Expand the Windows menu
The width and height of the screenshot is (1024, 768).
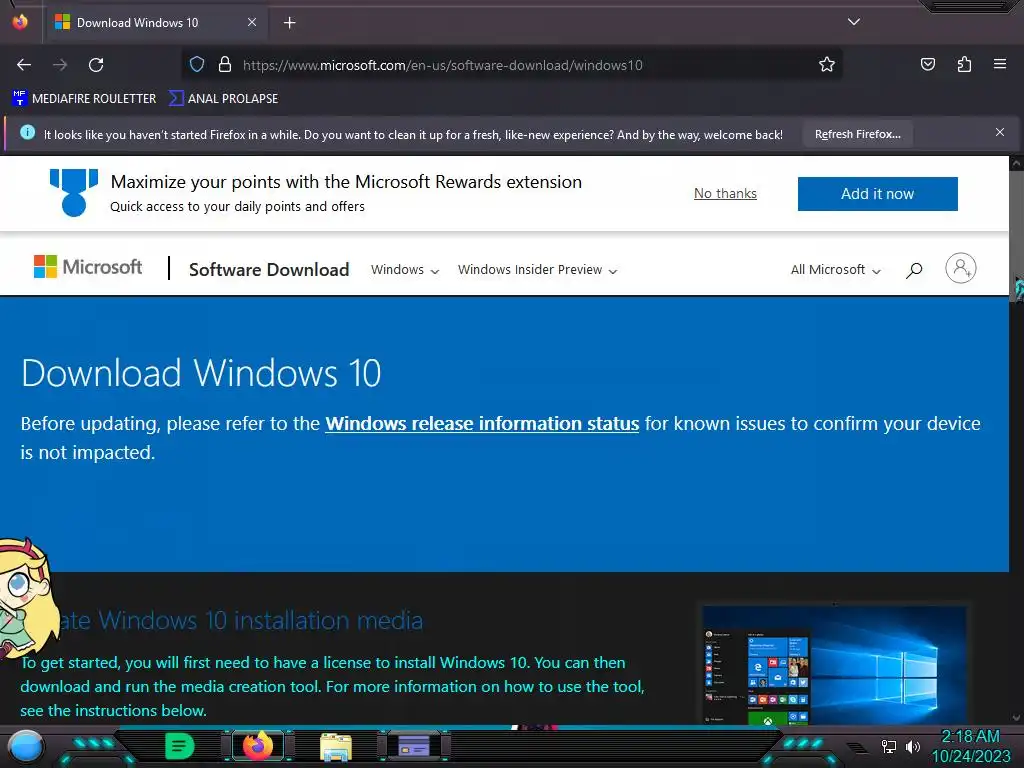tap(405, 270)
